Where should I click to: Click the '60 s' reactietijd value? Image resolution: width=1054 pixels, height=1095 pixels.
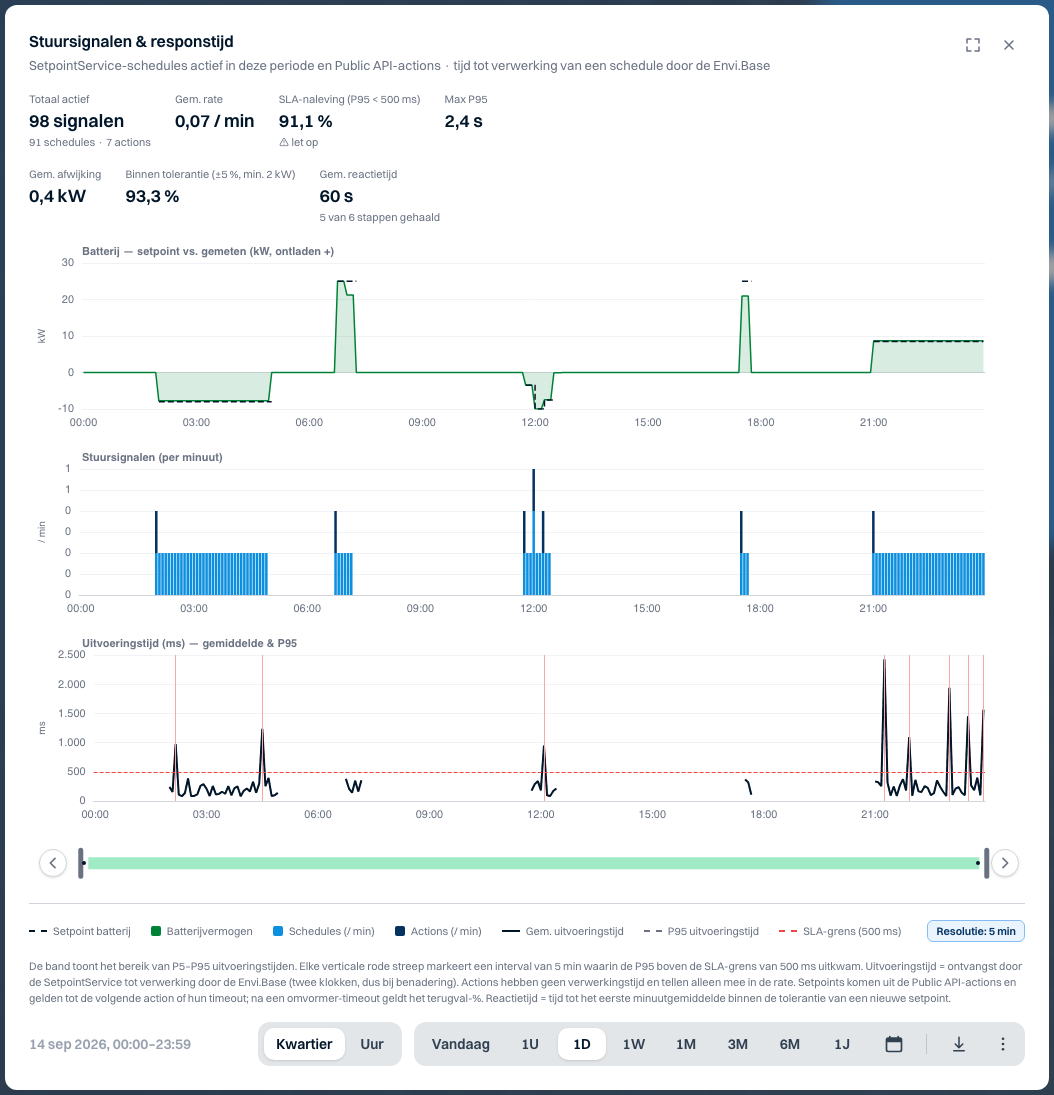(336, 197)
